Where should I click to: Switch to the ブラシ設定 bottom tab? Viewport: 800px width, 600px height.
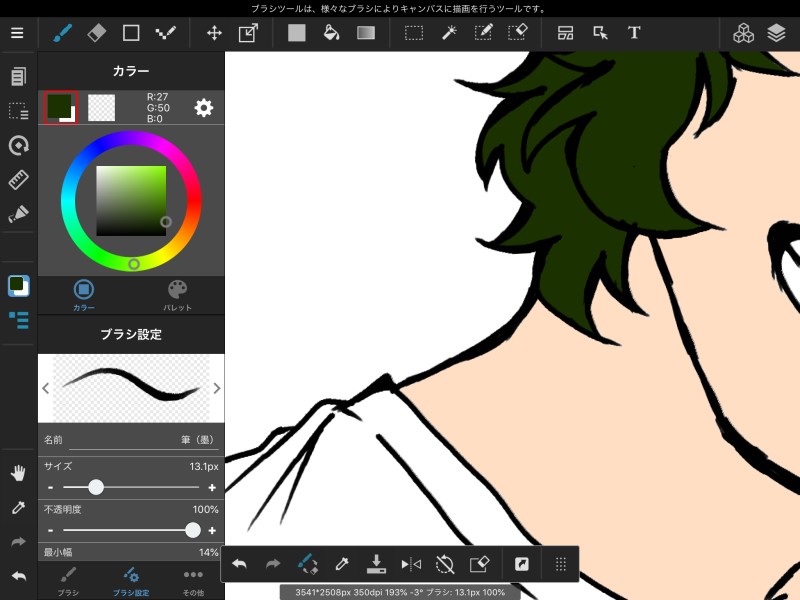point(131,581)
